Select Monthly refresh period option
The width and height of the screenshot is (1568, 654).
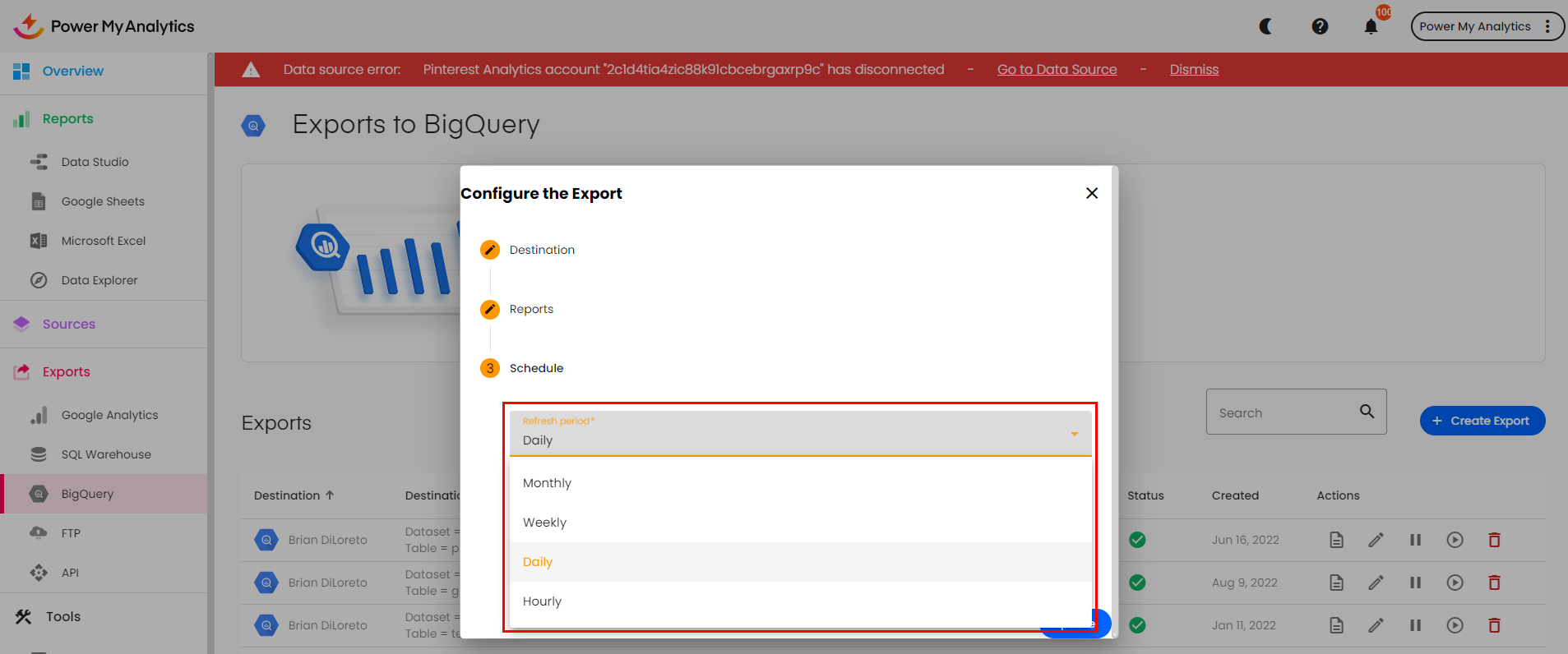click(547, 483)
